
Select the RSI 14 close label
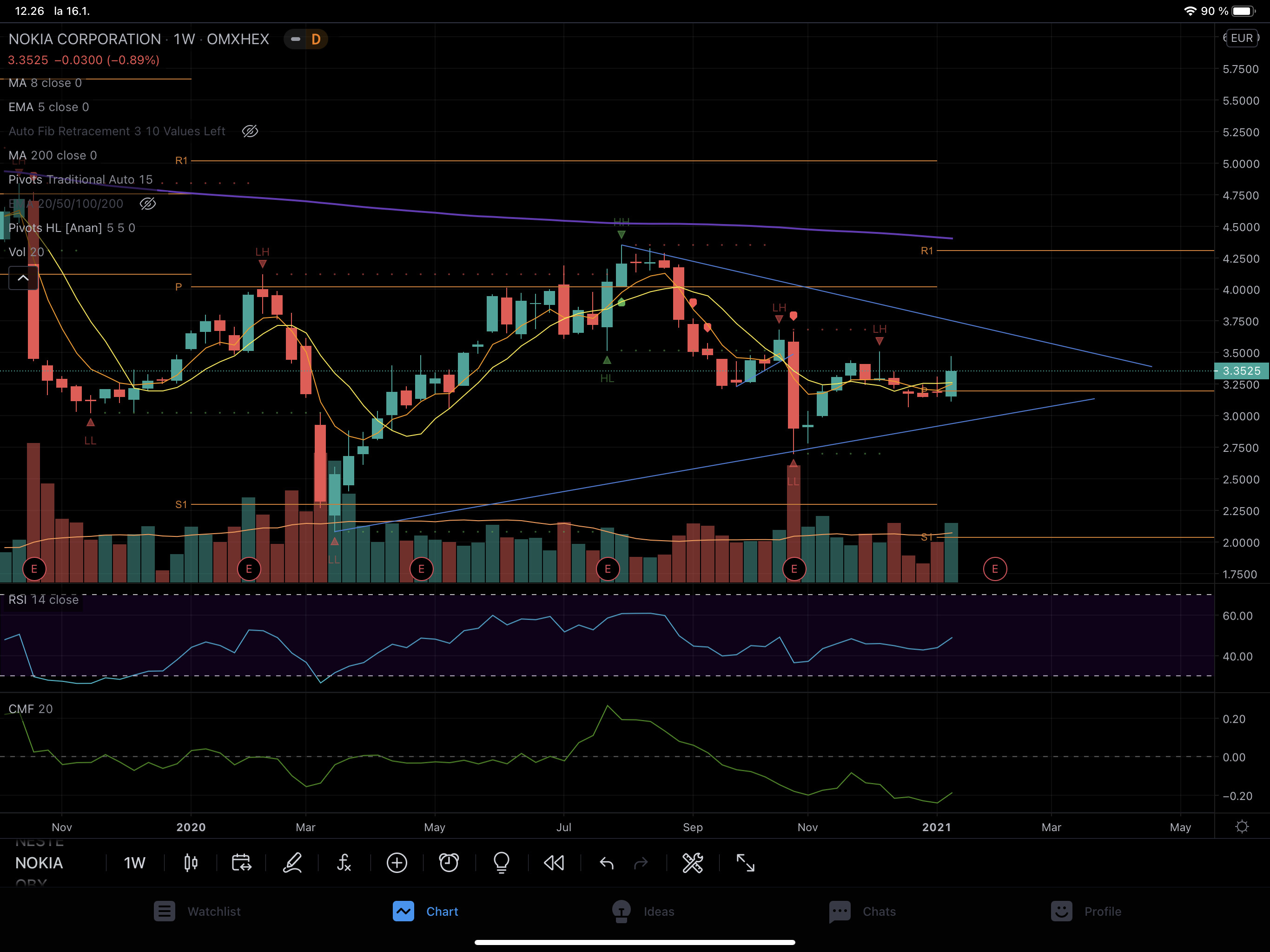[x=43, y=600]
